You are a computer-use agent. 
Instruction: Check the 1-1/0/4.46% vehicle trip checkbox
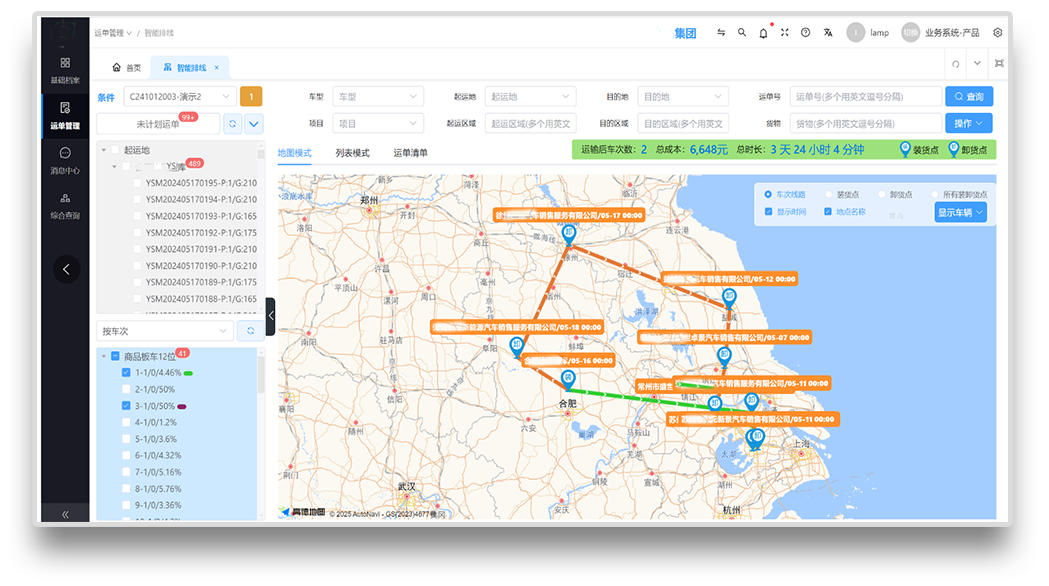click(126, 372)
